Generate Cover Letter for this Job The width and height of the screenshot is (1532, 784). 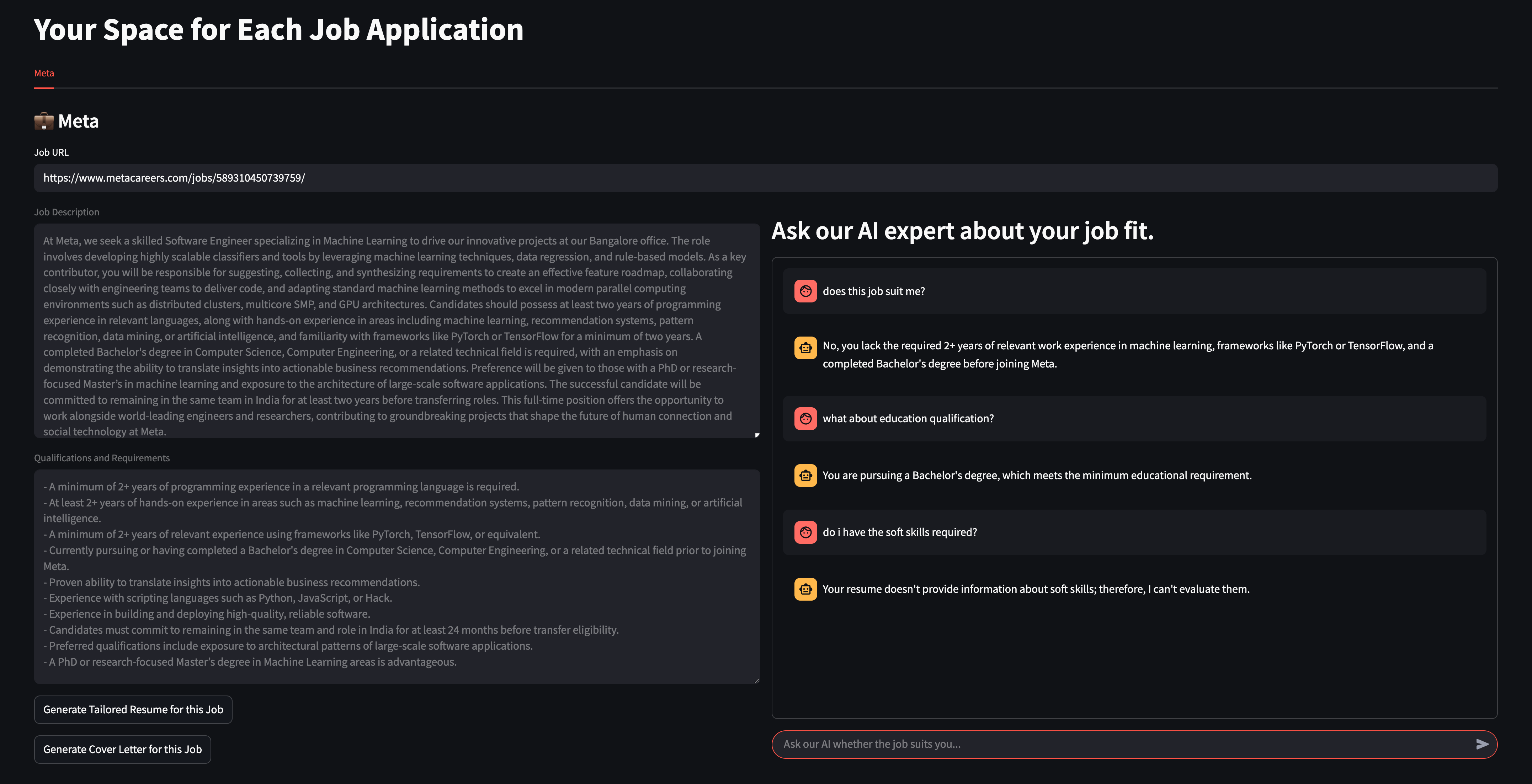pos(123,750)
